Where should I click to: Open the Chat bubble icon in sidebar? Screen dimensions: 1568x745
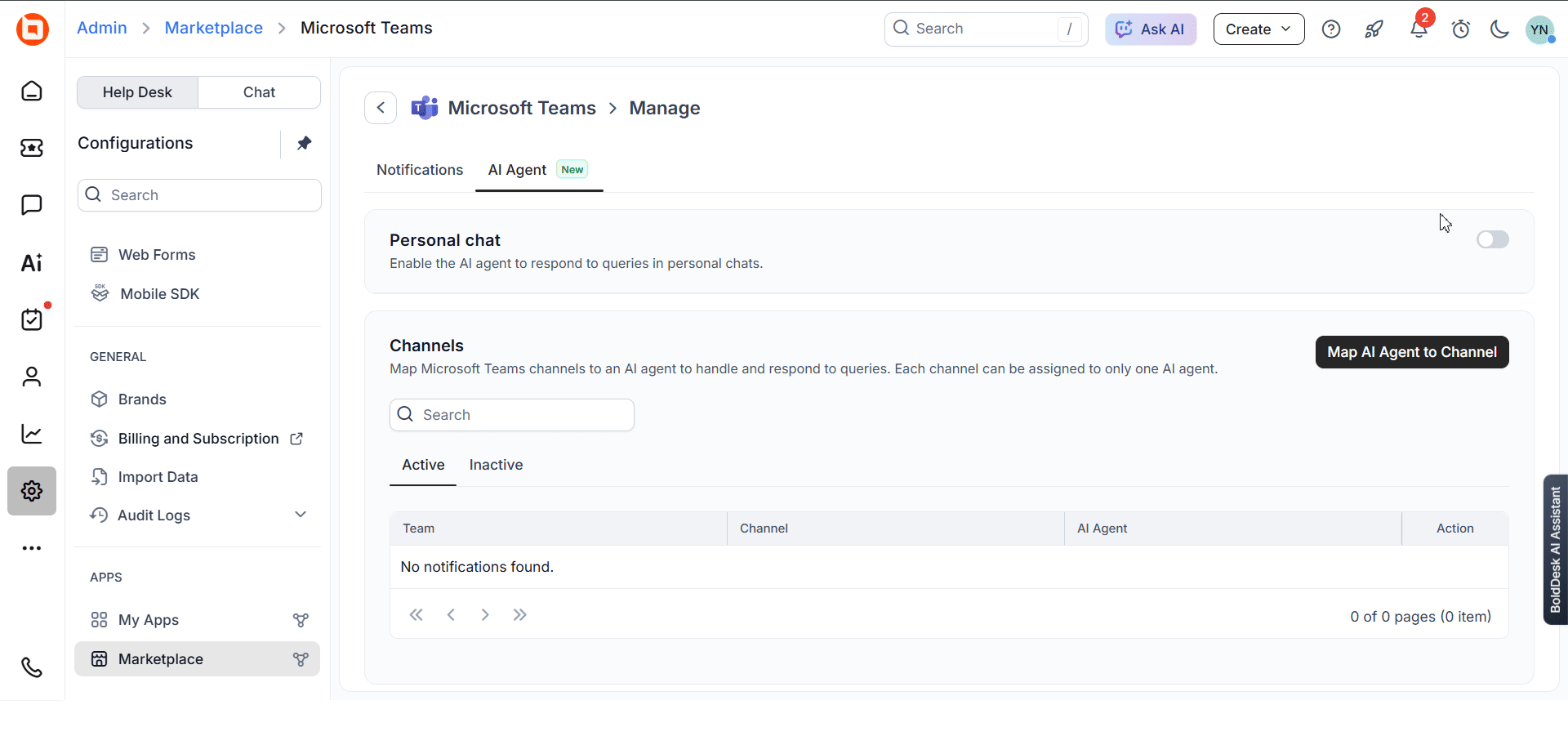[32, 205]
